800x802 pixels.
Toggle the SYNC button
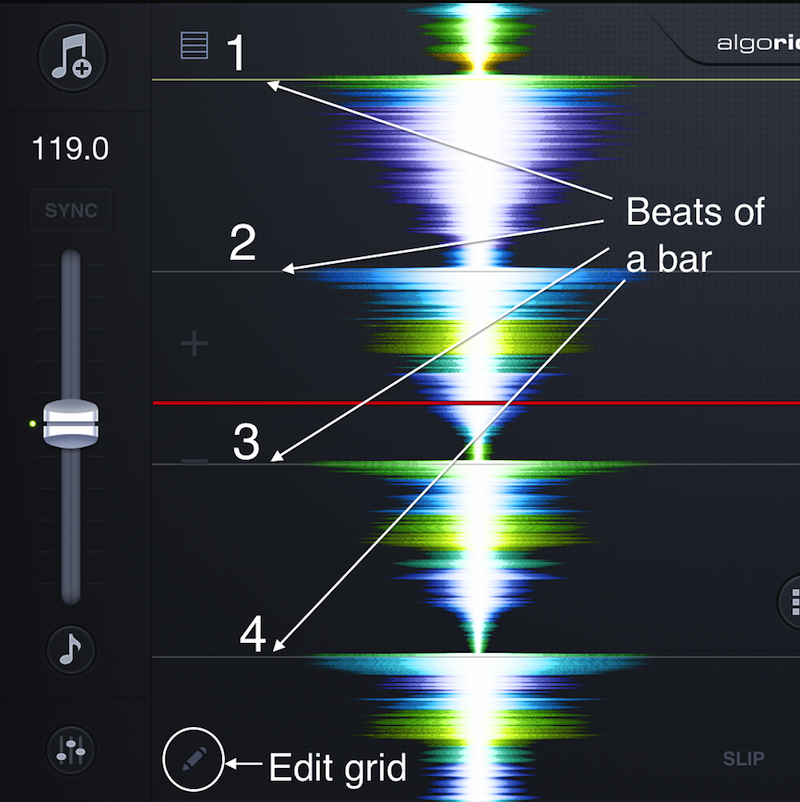coord(71,211)
